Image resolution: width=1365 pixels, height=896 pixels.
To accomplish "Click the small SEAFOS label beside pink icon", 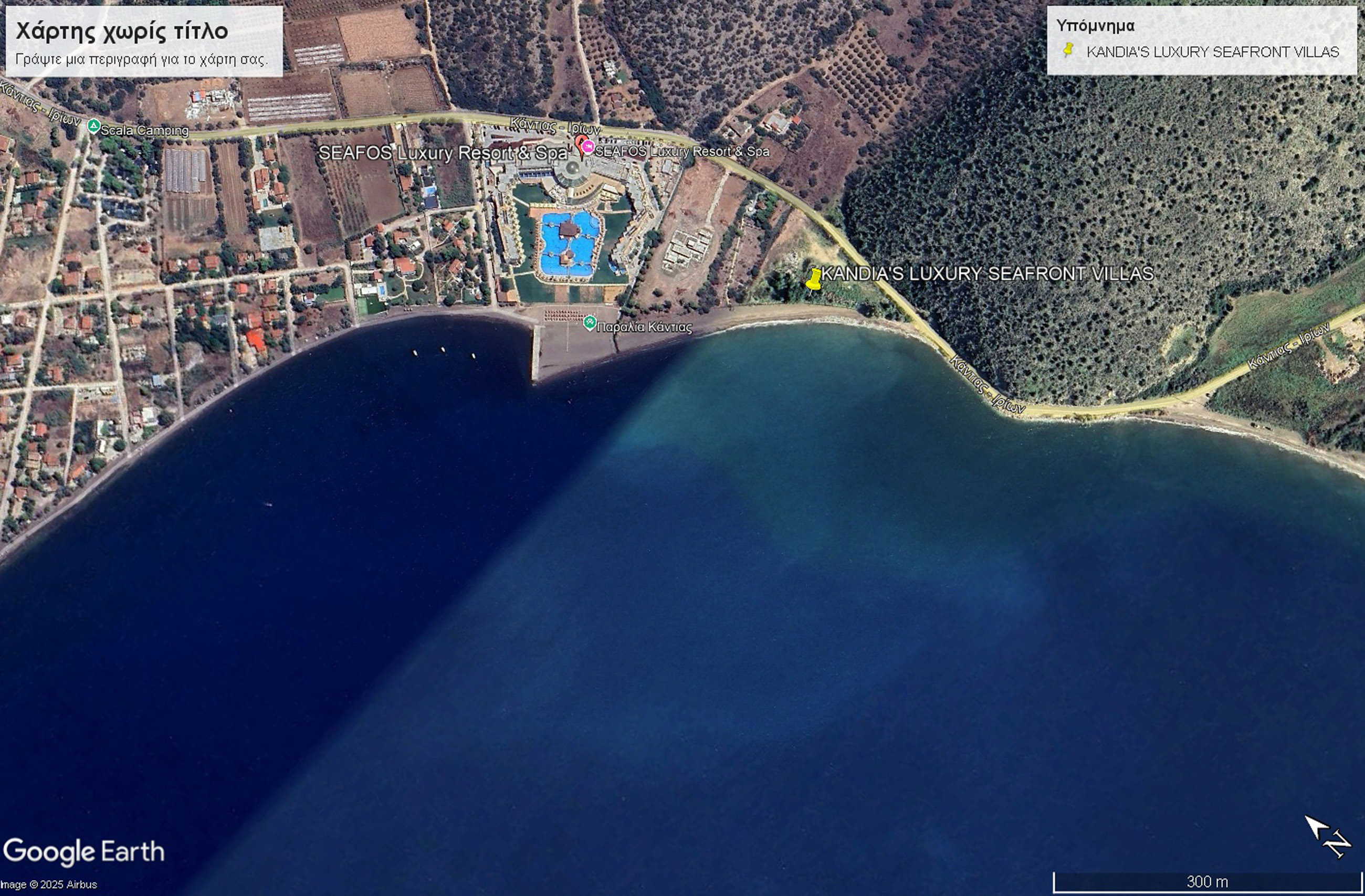I will point(682,151).
